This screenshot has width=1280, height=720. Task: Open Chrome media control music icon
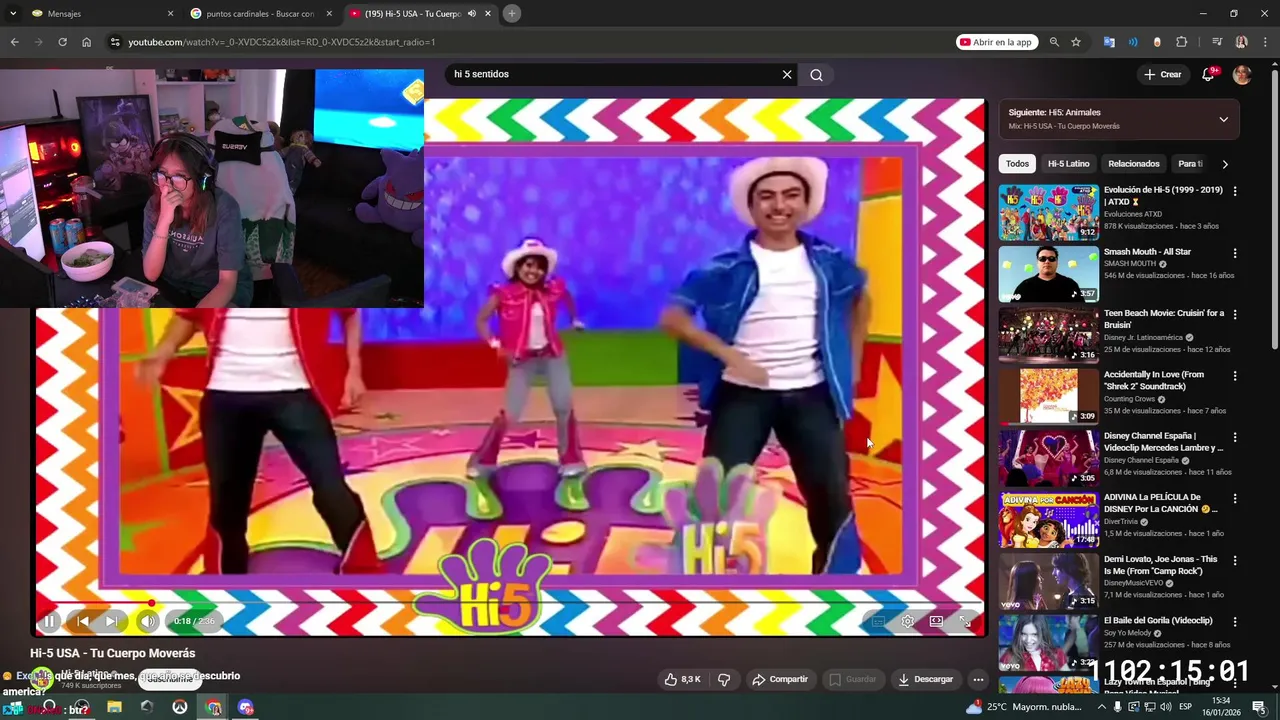pos(1217,42)
